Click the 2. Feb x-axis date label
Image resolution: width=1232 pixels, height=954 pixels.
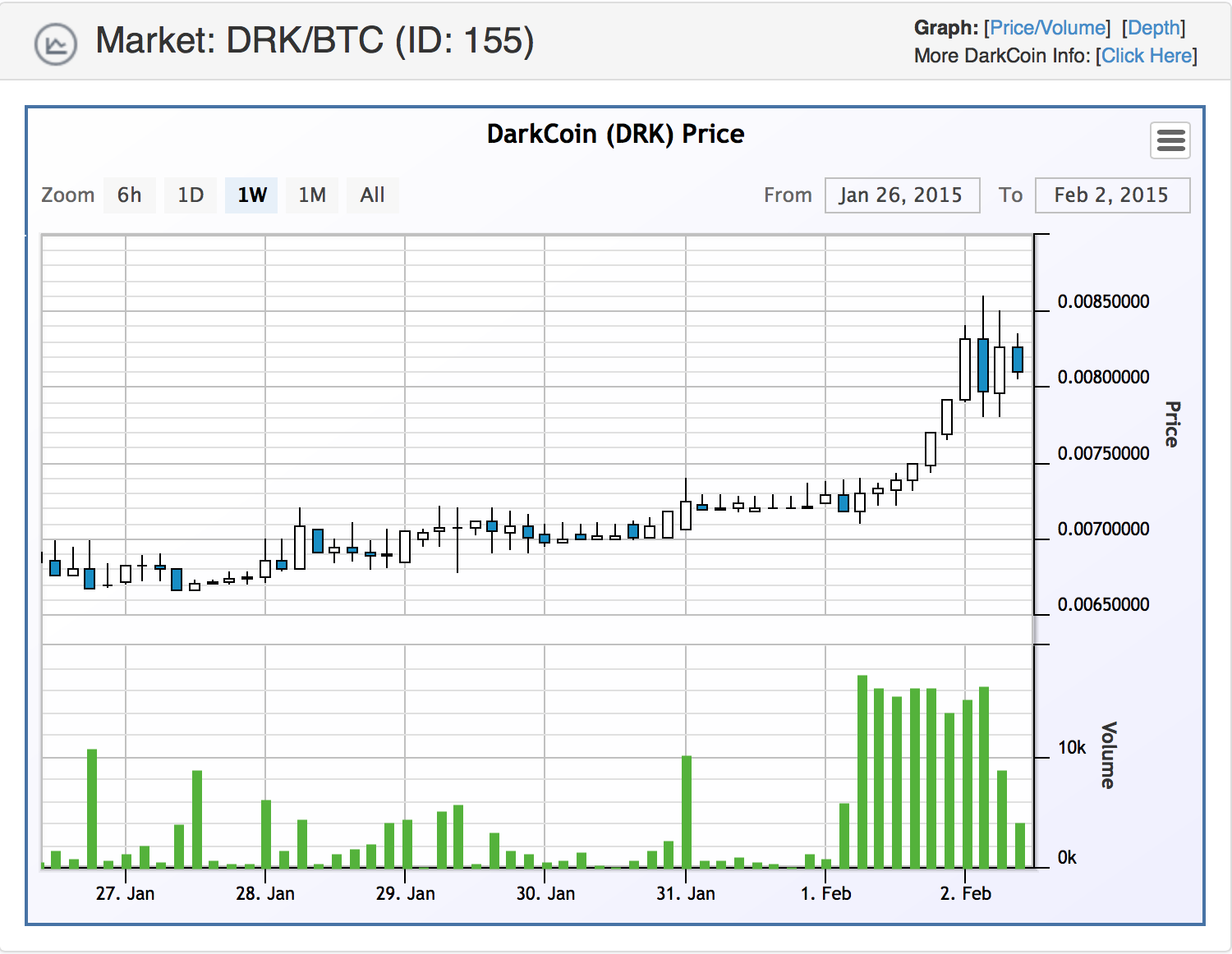tap(965, 893)
